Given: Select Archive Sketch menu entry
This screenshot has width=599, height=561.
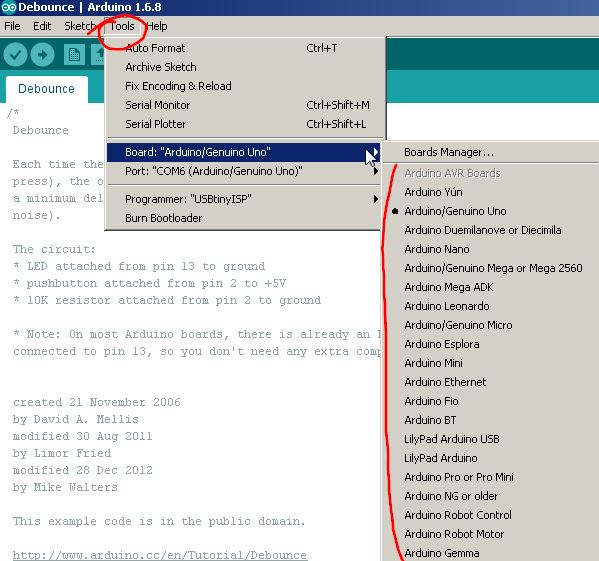Looking at the screenshot, I should click(x=244, y=67).
